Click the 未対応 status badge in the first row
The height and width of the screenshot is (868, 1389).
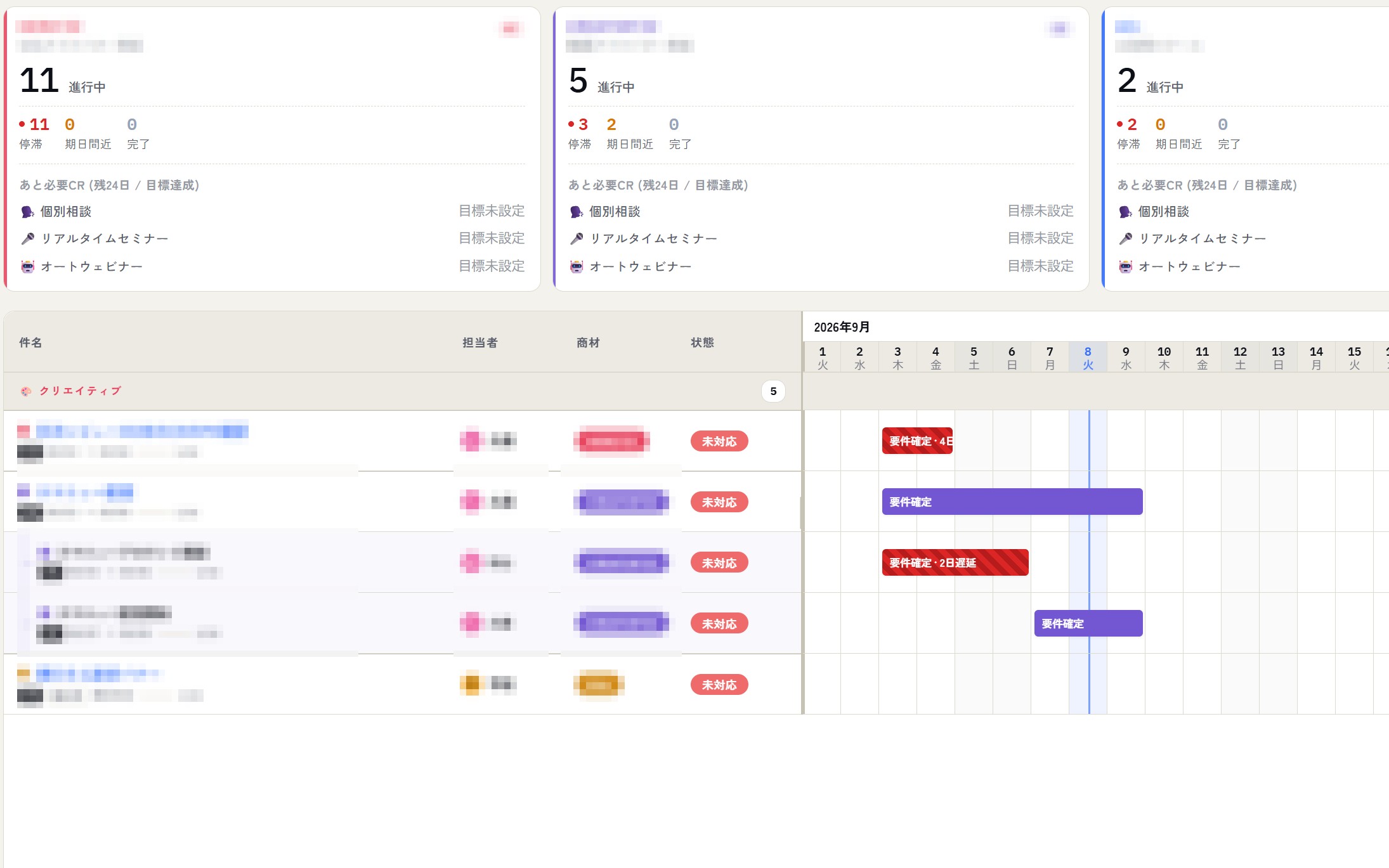coord(719,441)
